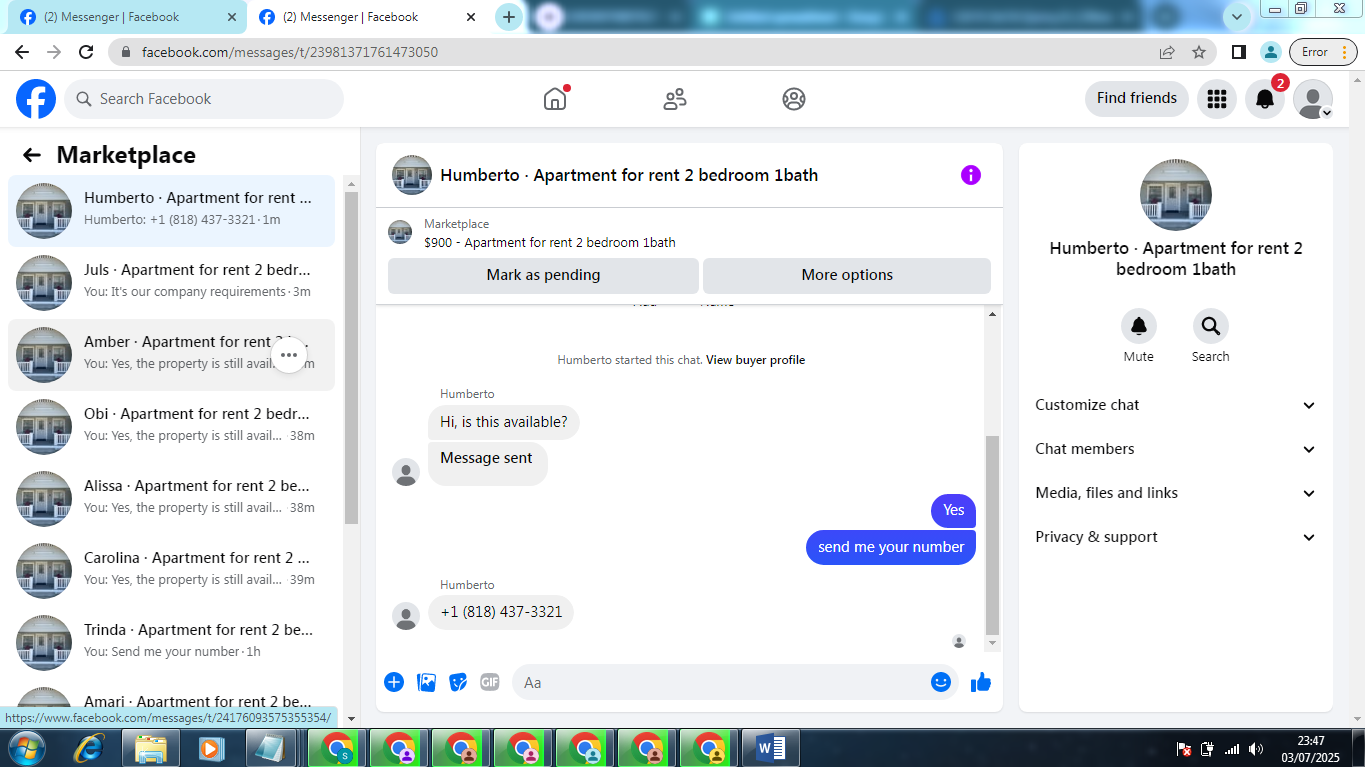Open the View buyer profile link

755,360
